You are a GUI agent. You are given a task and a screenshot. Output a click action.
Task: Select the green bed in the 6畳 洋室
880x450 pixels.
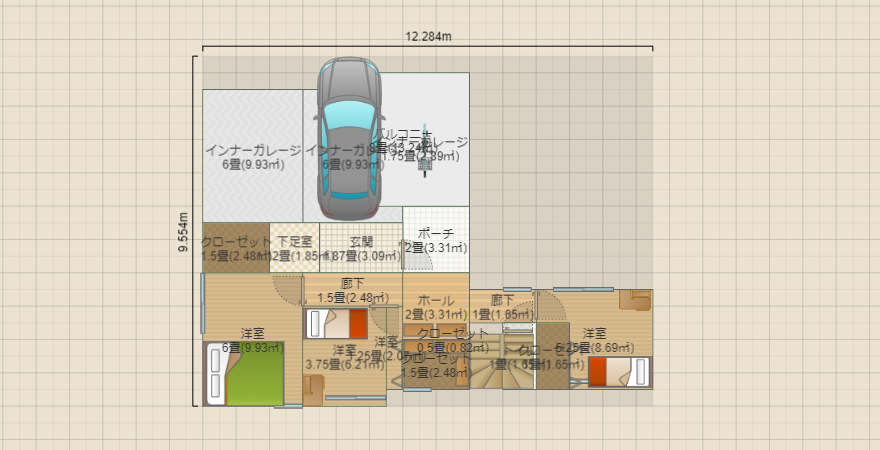pos(244,373)
